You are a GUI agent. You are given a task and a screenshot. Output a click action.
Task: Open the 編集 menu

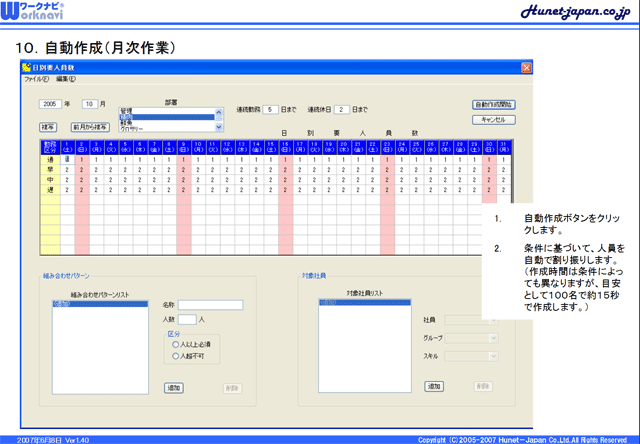click(66, 78)
